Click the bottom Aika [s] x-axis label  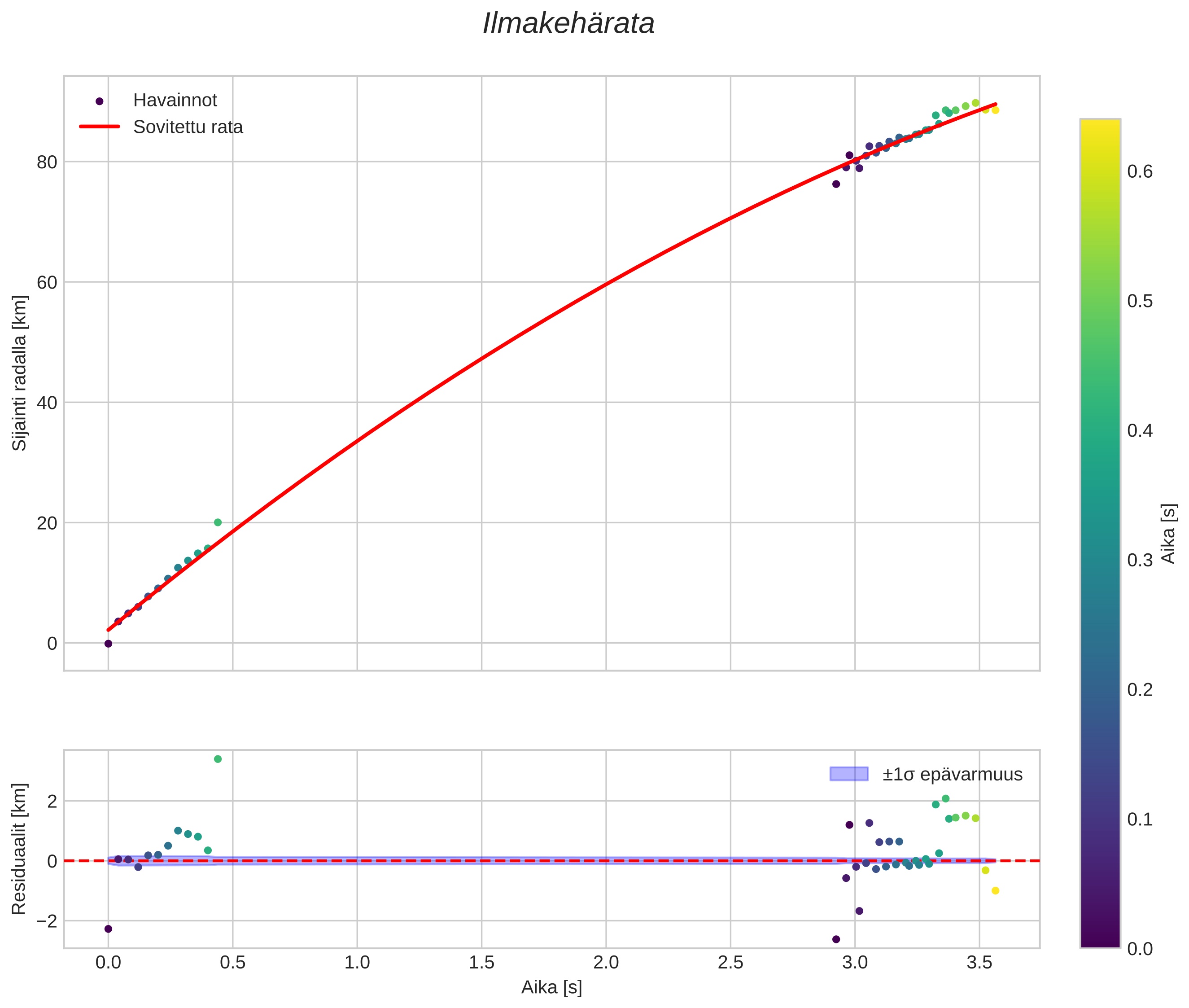(551, 987)
